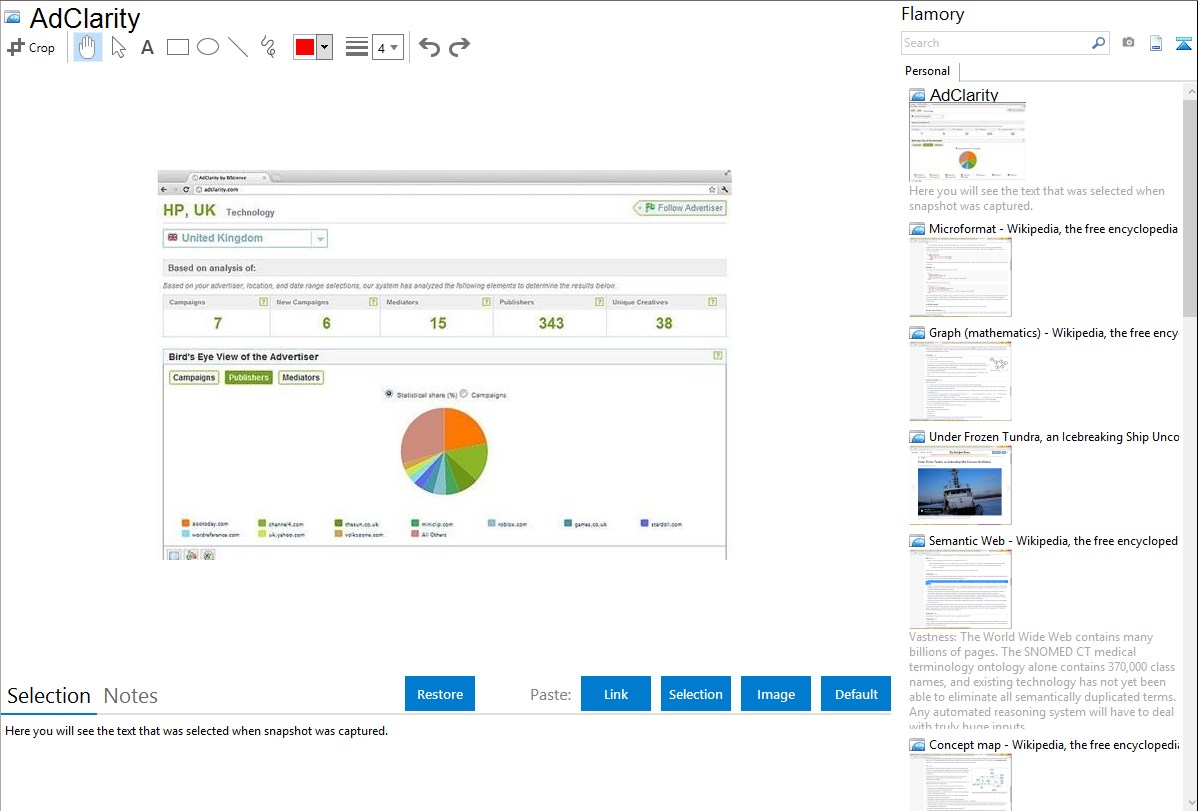Image resolution: width=1198 pixels, height=811 pixels.
Task: Click the Publishers help icon
Action: [x=599, y=302]
